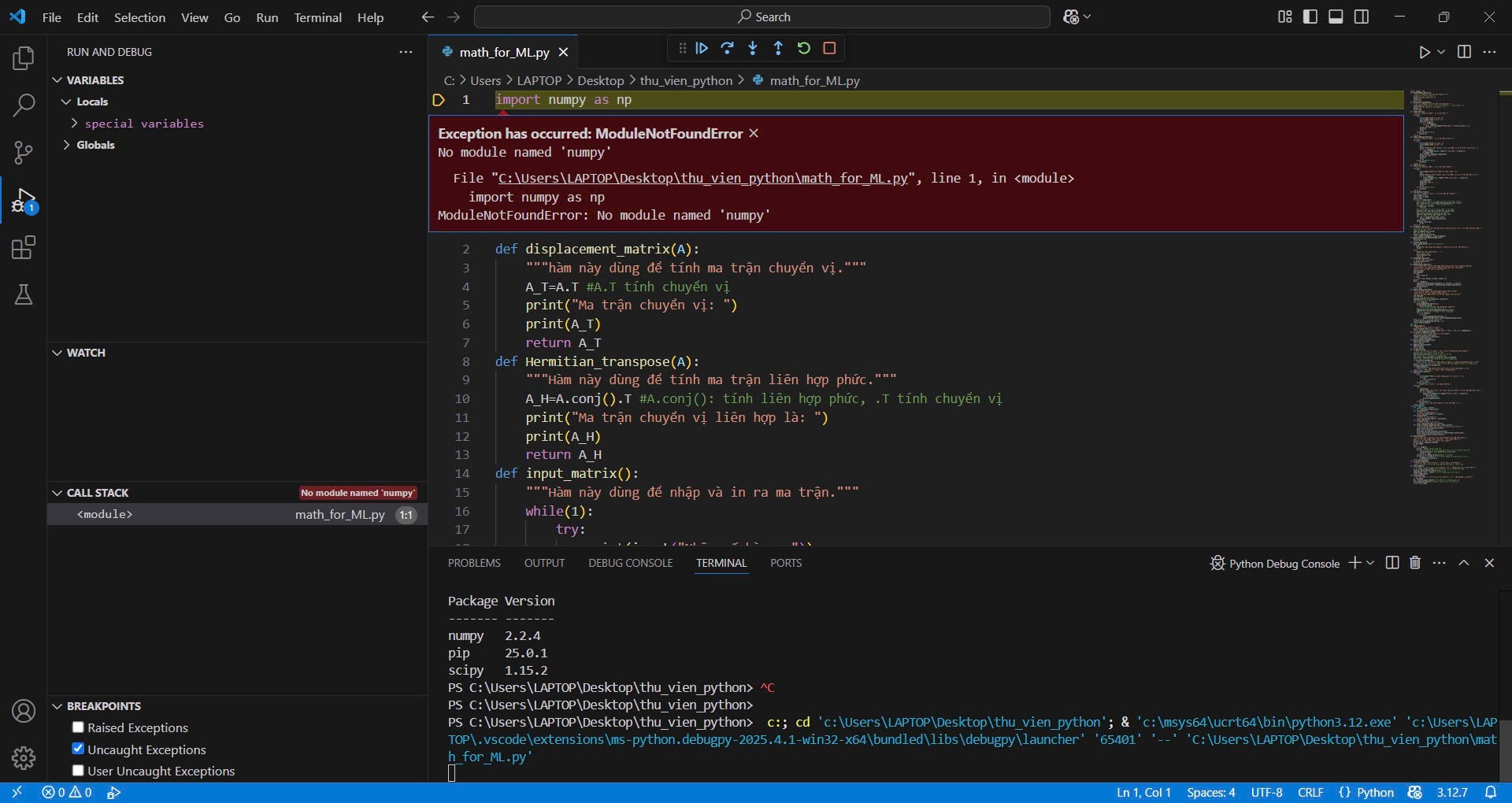The image size is (1512, 803).
Task: Click the debug Continue button
Action: click(702, 48)
